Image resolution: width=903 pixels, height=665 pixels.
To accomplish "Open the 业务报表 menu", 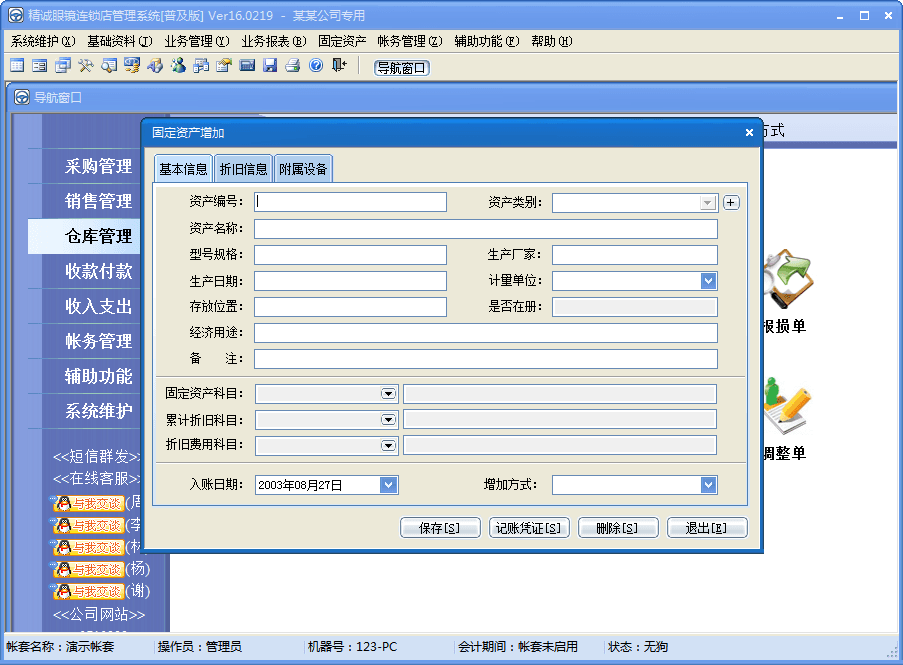I will tap(273, 41).
